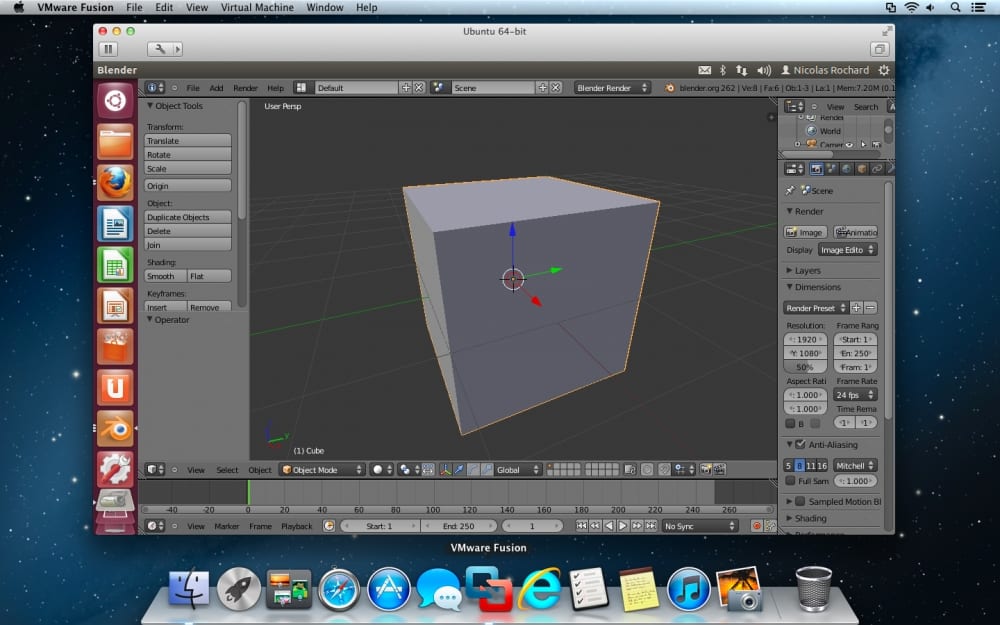Open Safari from the macOS Dock

339,589
